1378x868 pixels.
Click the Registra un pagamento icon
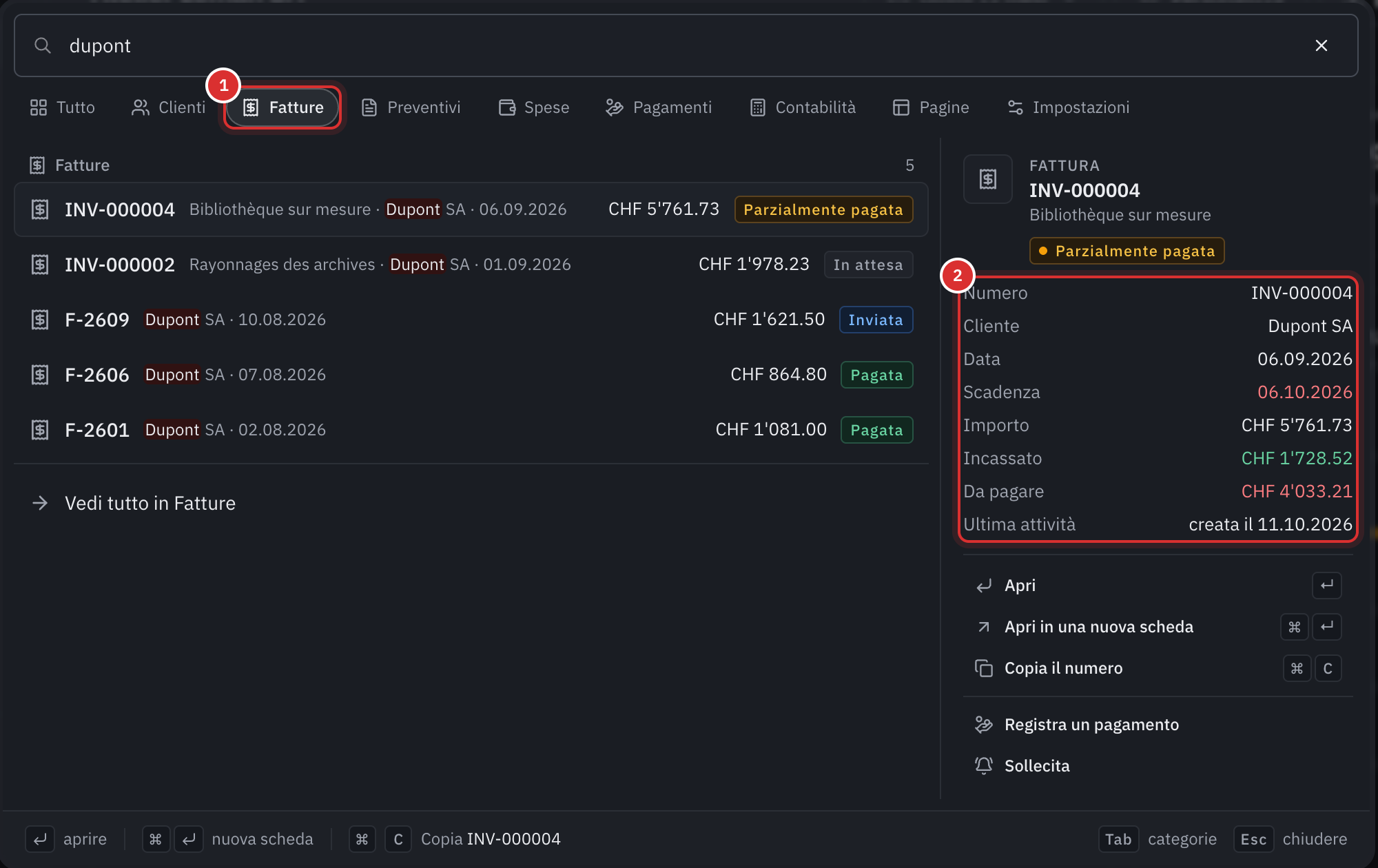pos(984,724)
